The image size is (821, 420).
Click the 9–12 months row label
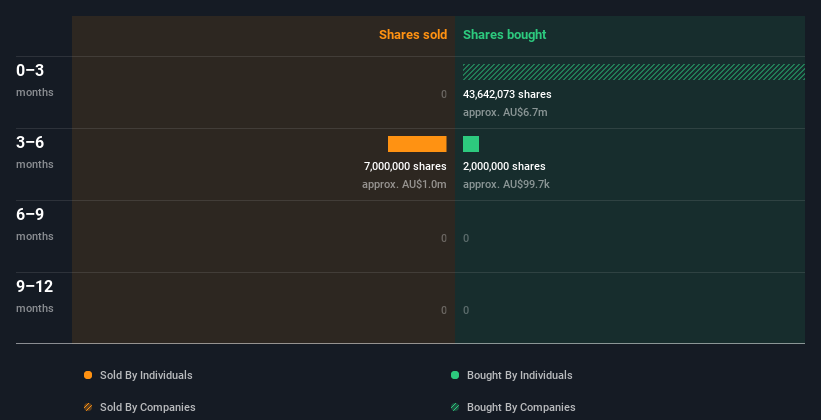tap(35, 296)
